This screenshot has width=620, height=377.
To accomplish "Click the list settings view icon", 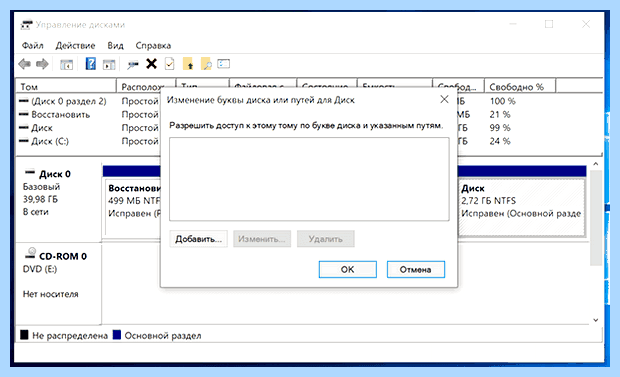I will click(x=223, y=64).
